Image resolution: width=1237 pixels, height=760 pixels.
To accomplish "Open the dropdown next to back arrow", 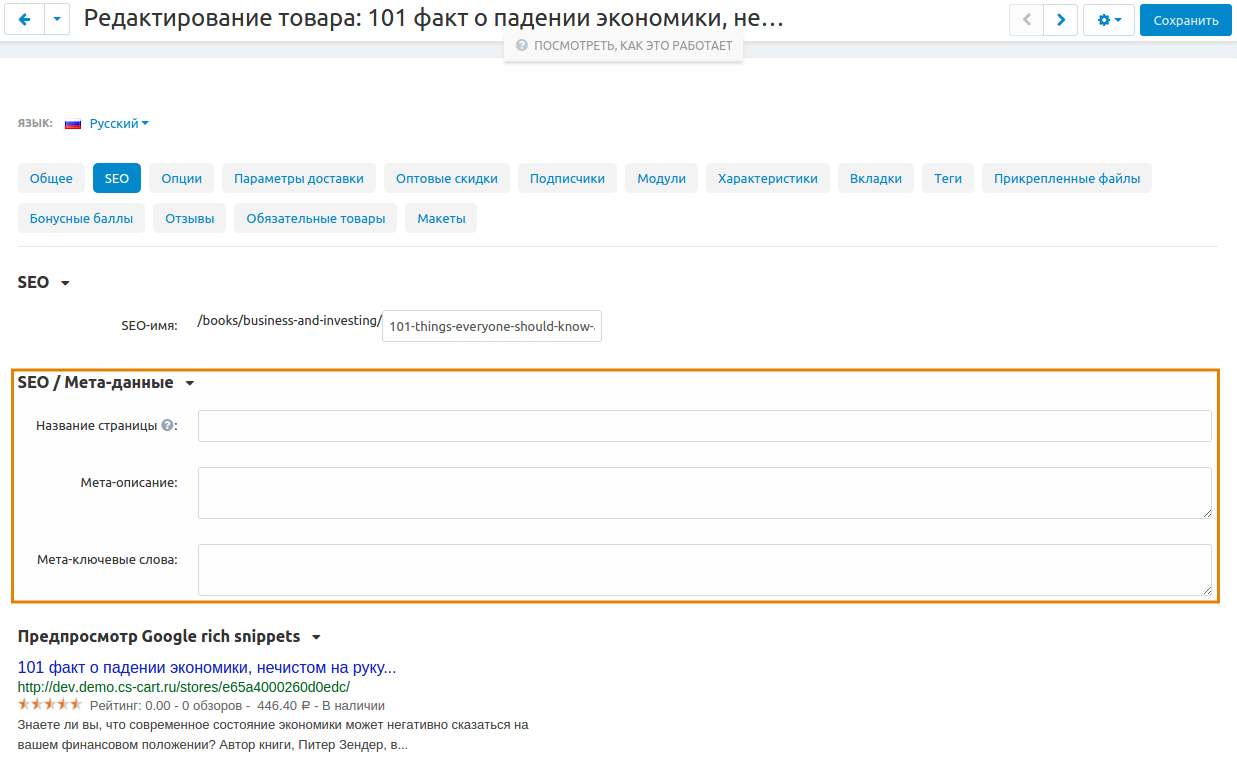I will click(58, 20).
